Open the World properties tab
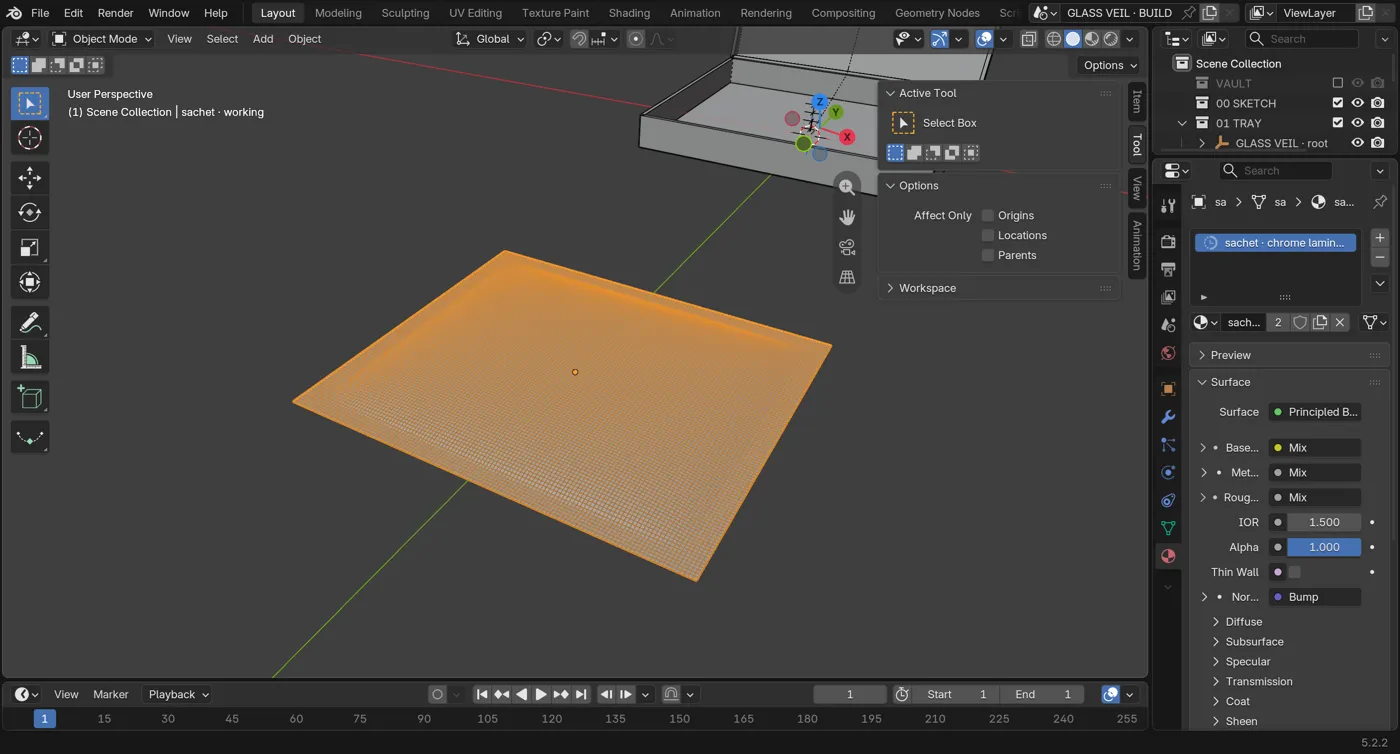1400x754 pixels. 1168,353
